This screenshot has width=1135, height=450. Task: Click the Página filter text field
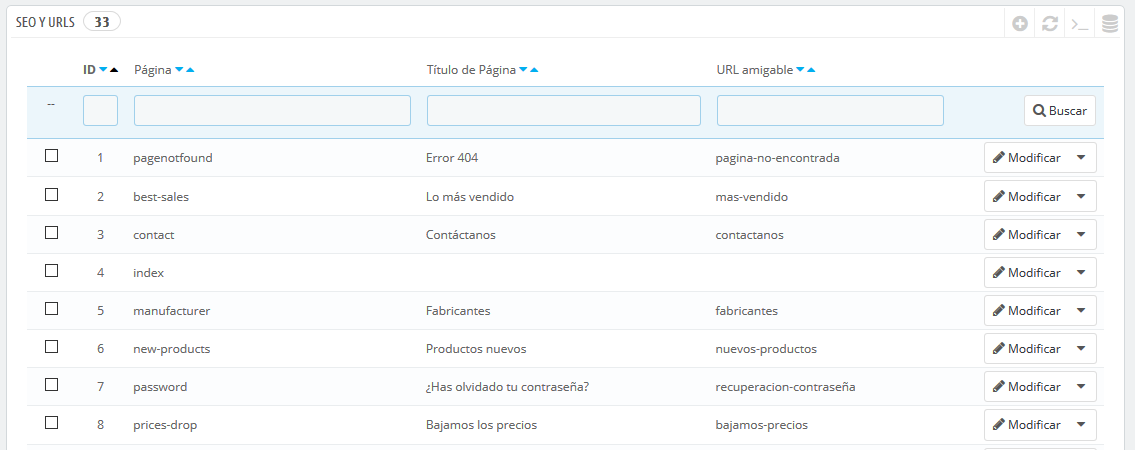pos(272,111)
